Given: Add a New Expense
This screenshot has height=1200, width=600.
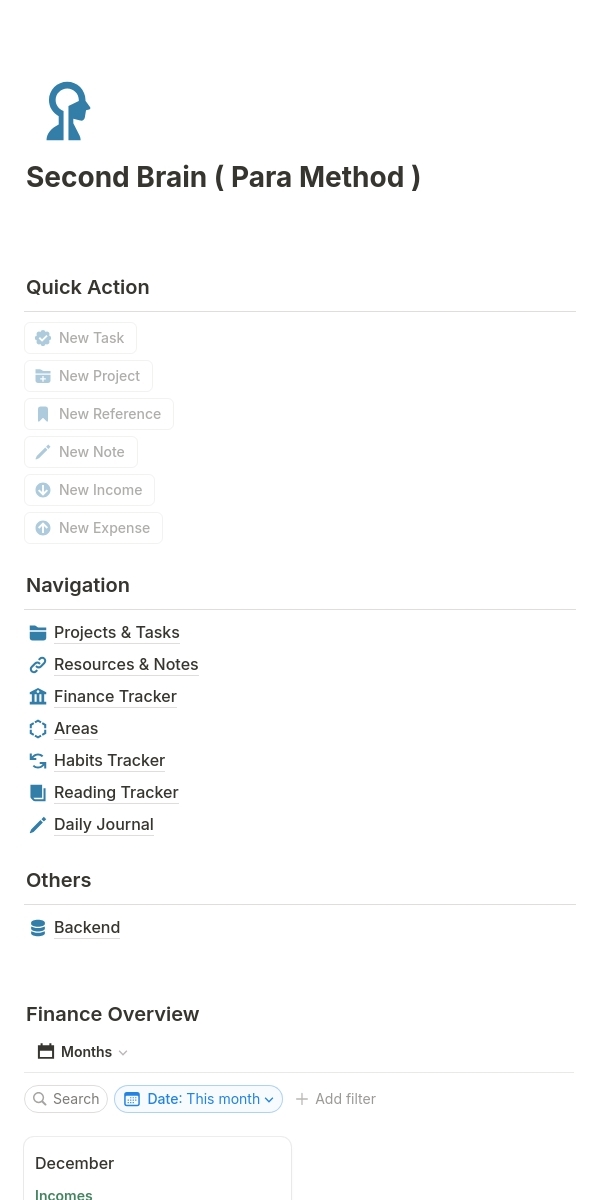Looking at the screenshot, I should [x=93, y=528].
